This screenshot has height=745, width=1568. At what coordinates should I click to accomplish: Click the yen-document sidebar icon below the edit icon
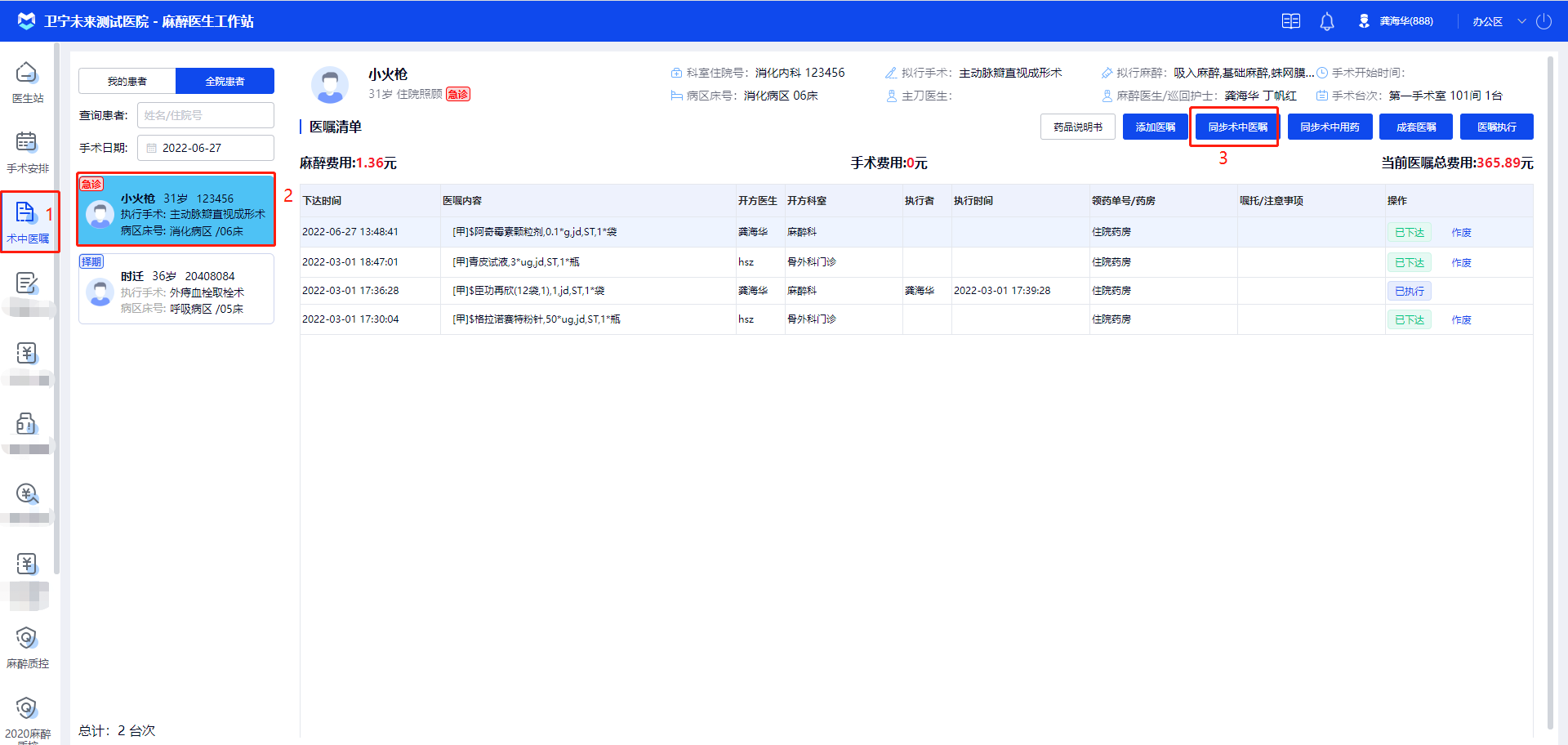point(27,353)
